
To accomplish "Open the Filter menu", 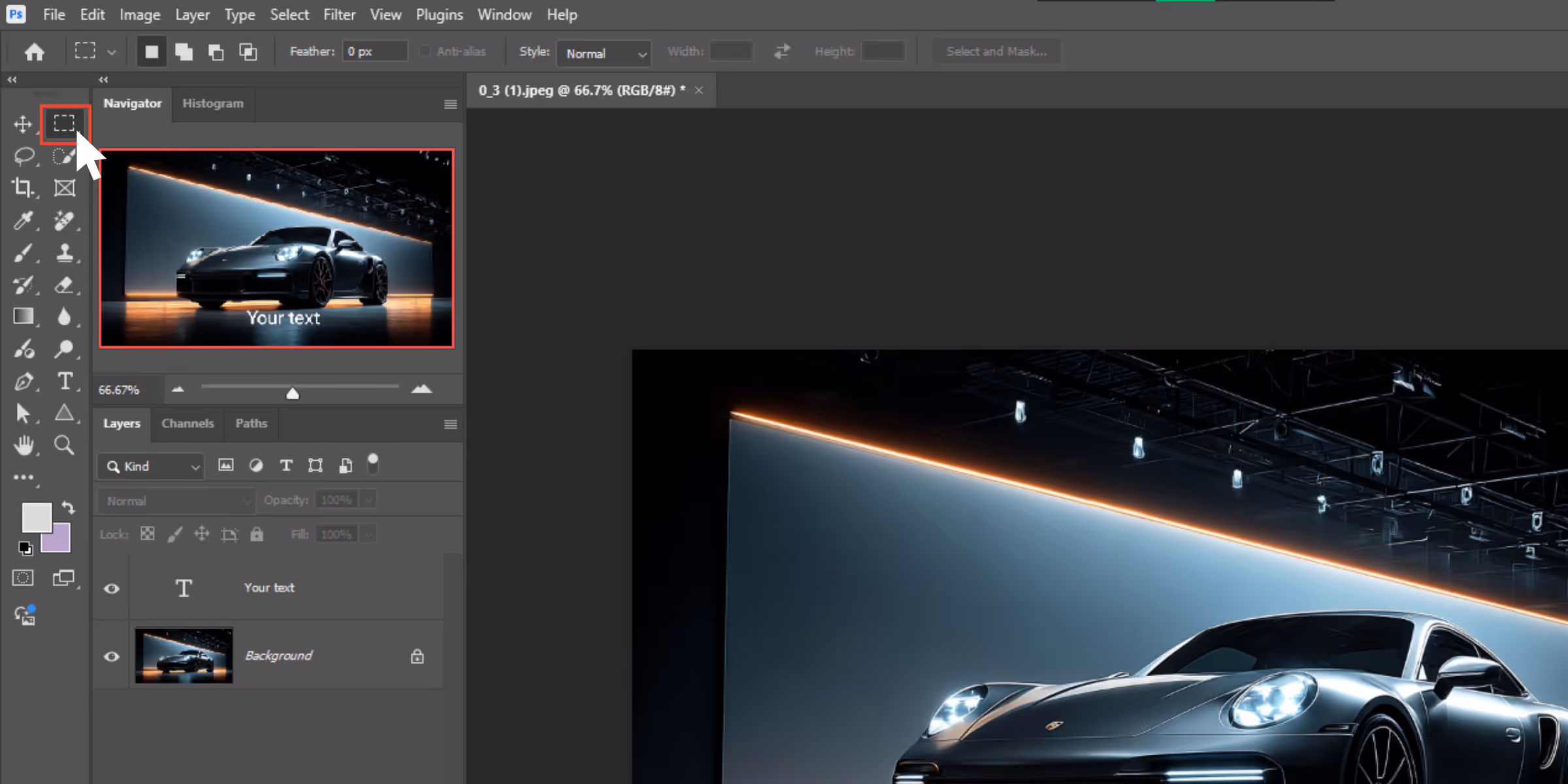I will coord(339,14).
